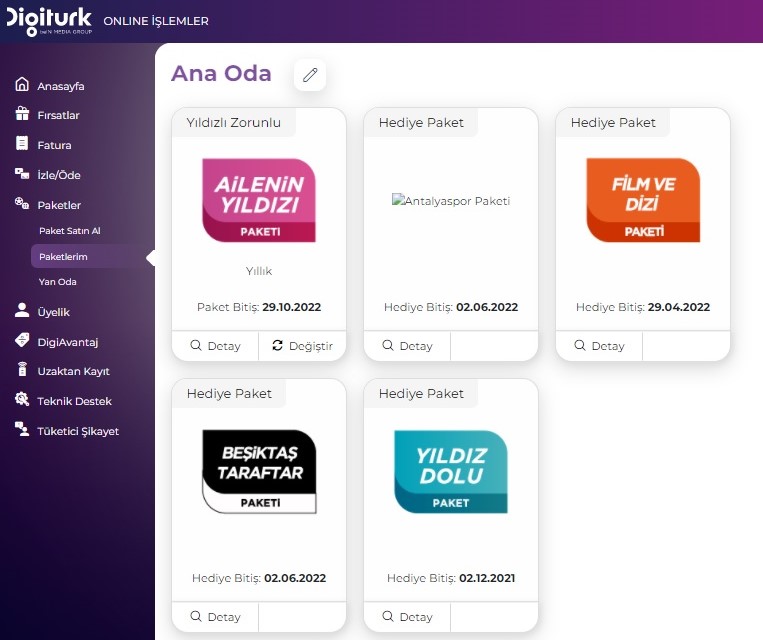Click the Anasayfa home icon
This screenshot has height=640, width=763.
tap(22, 84)
